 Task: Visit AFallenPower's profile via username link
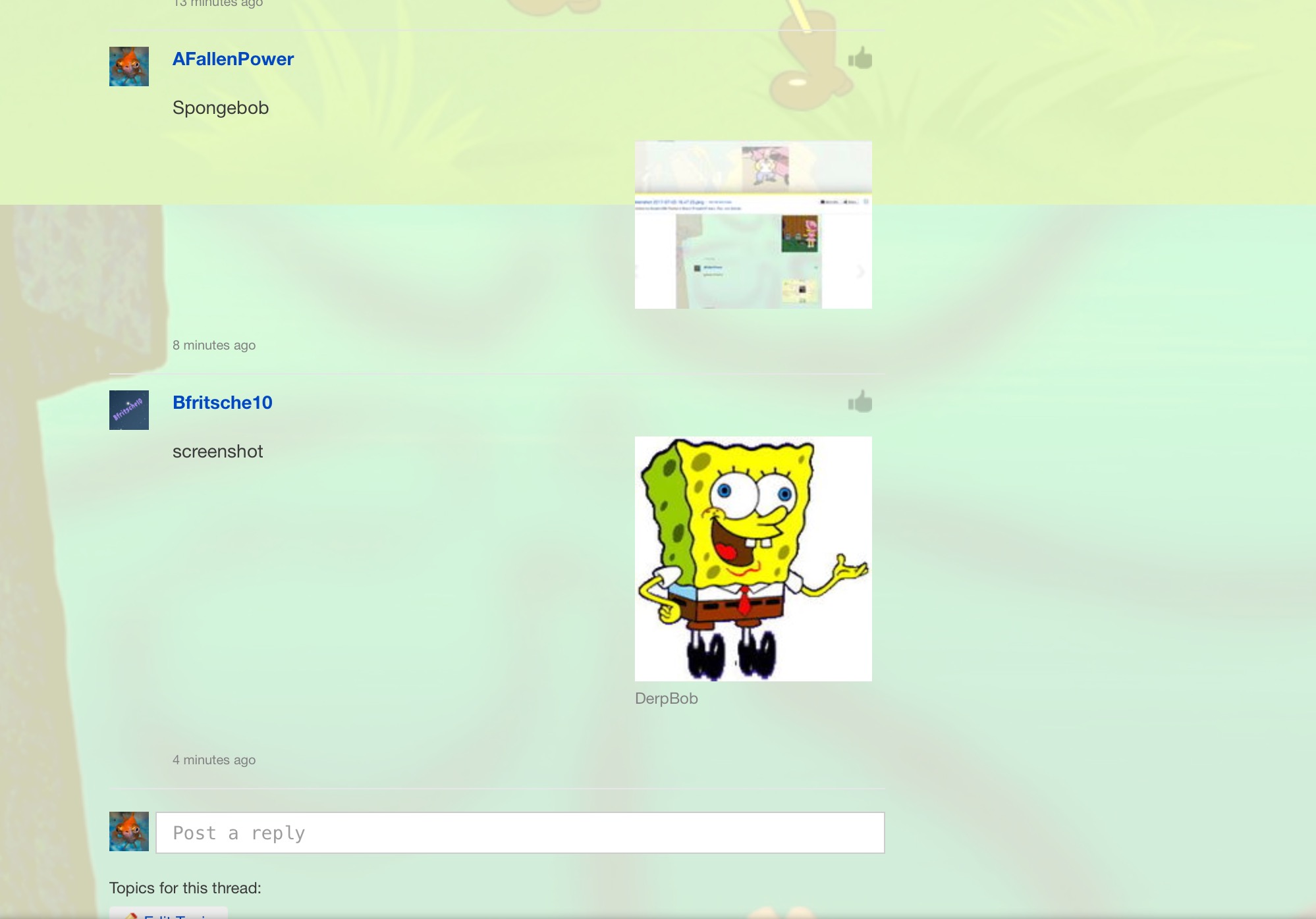233,59
